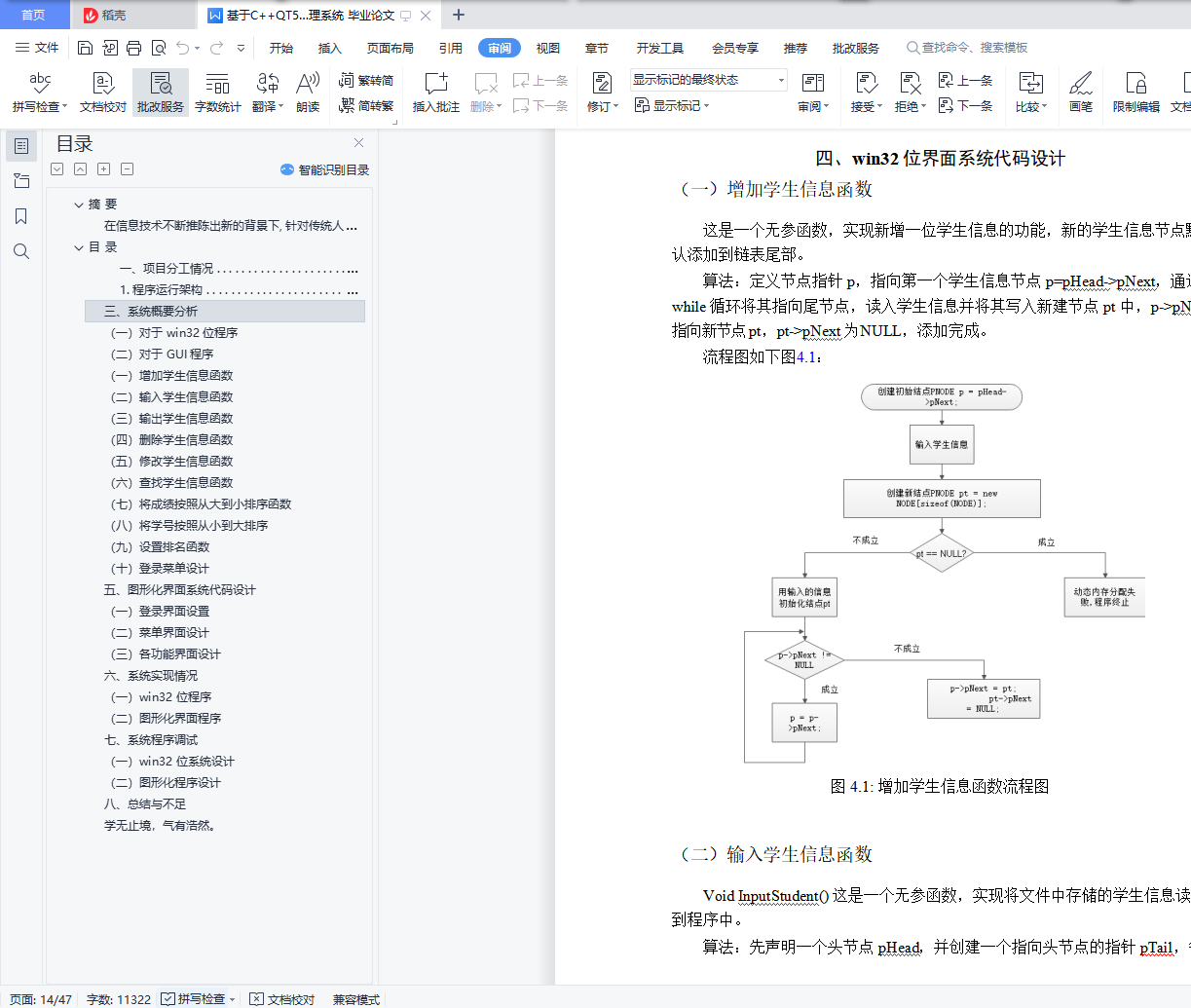Click the down-arrow box button in 目录 panel

57,169
